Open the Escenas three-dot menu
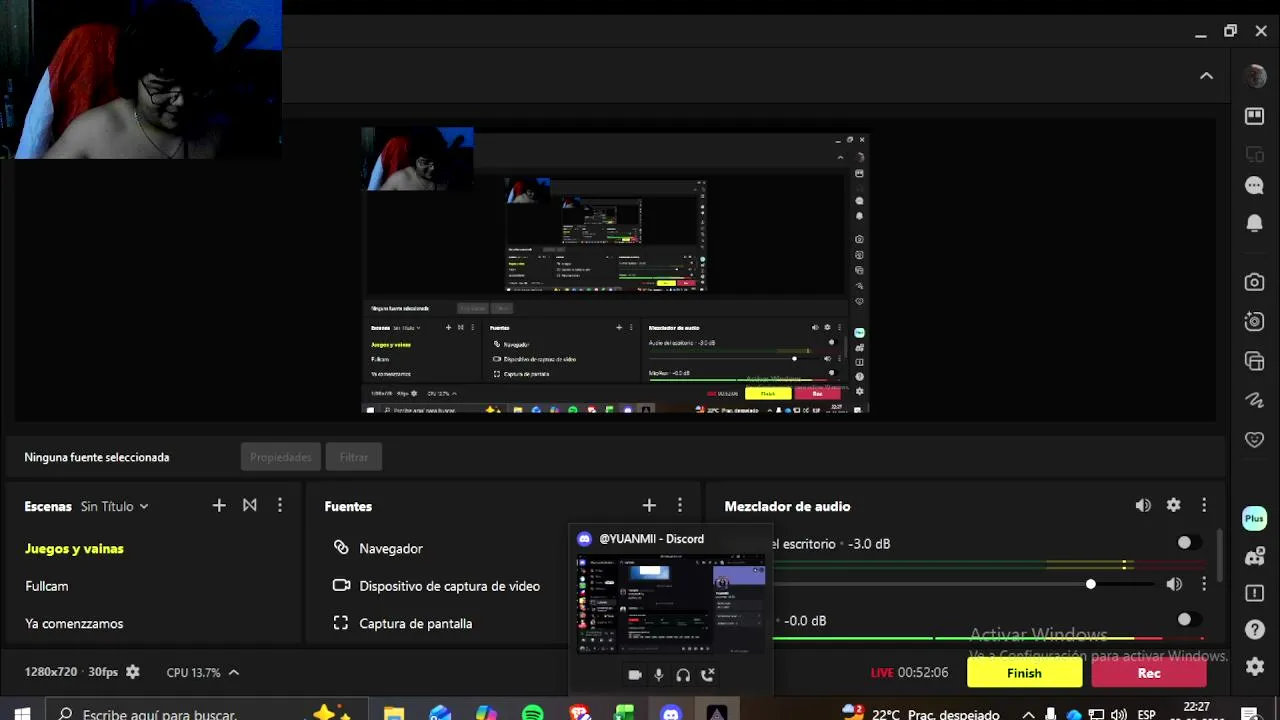 coord(280,506)
